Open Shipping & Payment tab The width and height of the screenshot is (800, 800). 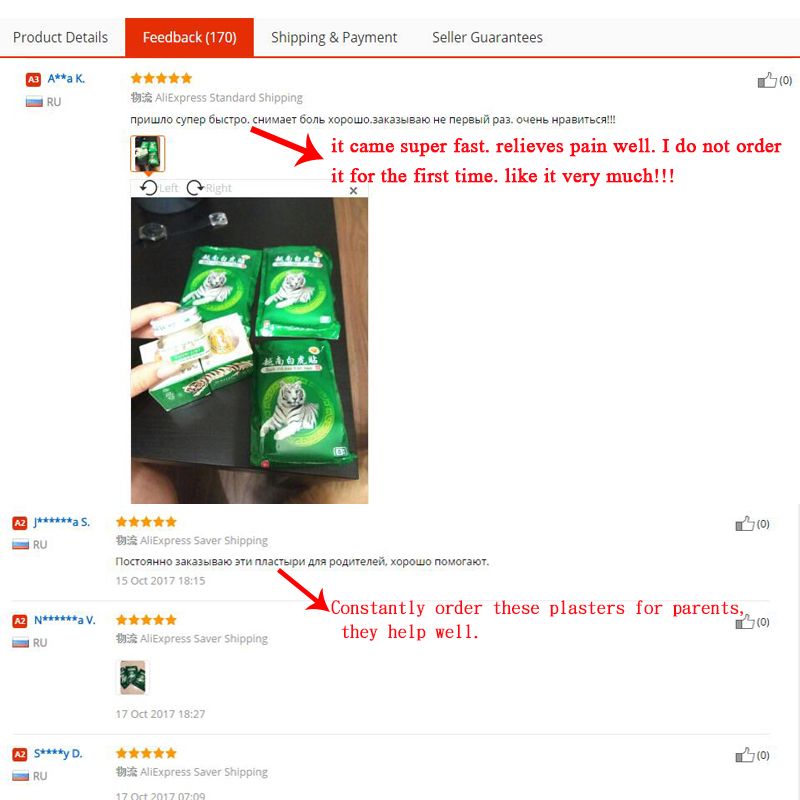point(334,37)
